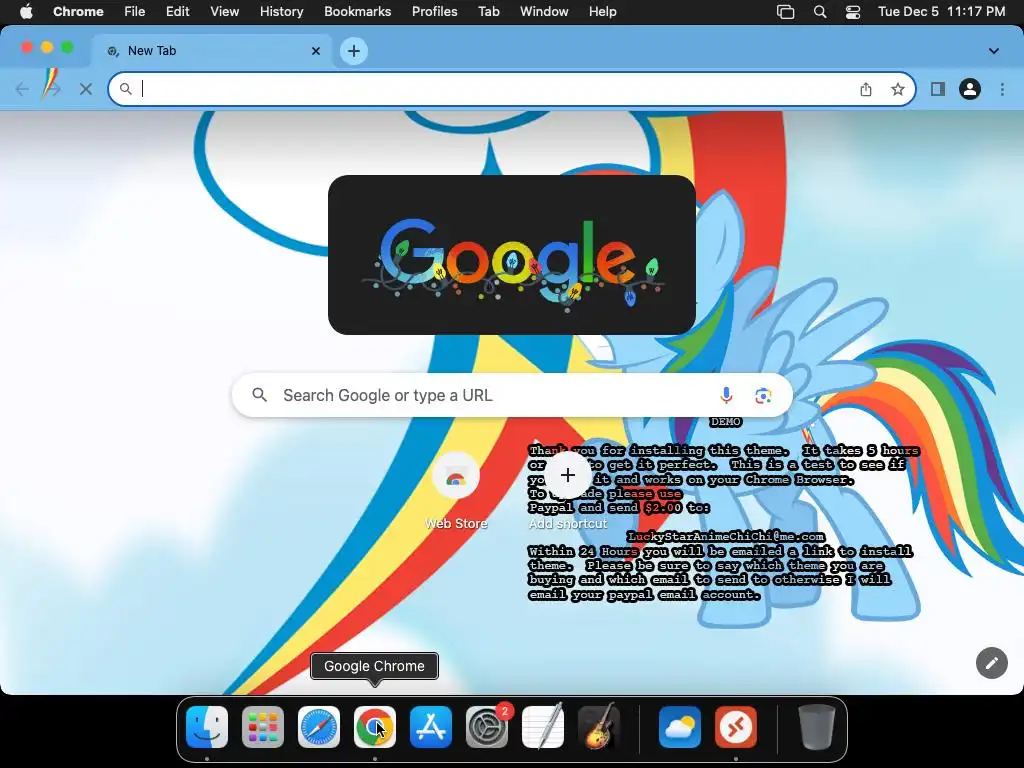1024x768 pixels.
Task: Start voice search with microphone icon
Action: (726, 395)
